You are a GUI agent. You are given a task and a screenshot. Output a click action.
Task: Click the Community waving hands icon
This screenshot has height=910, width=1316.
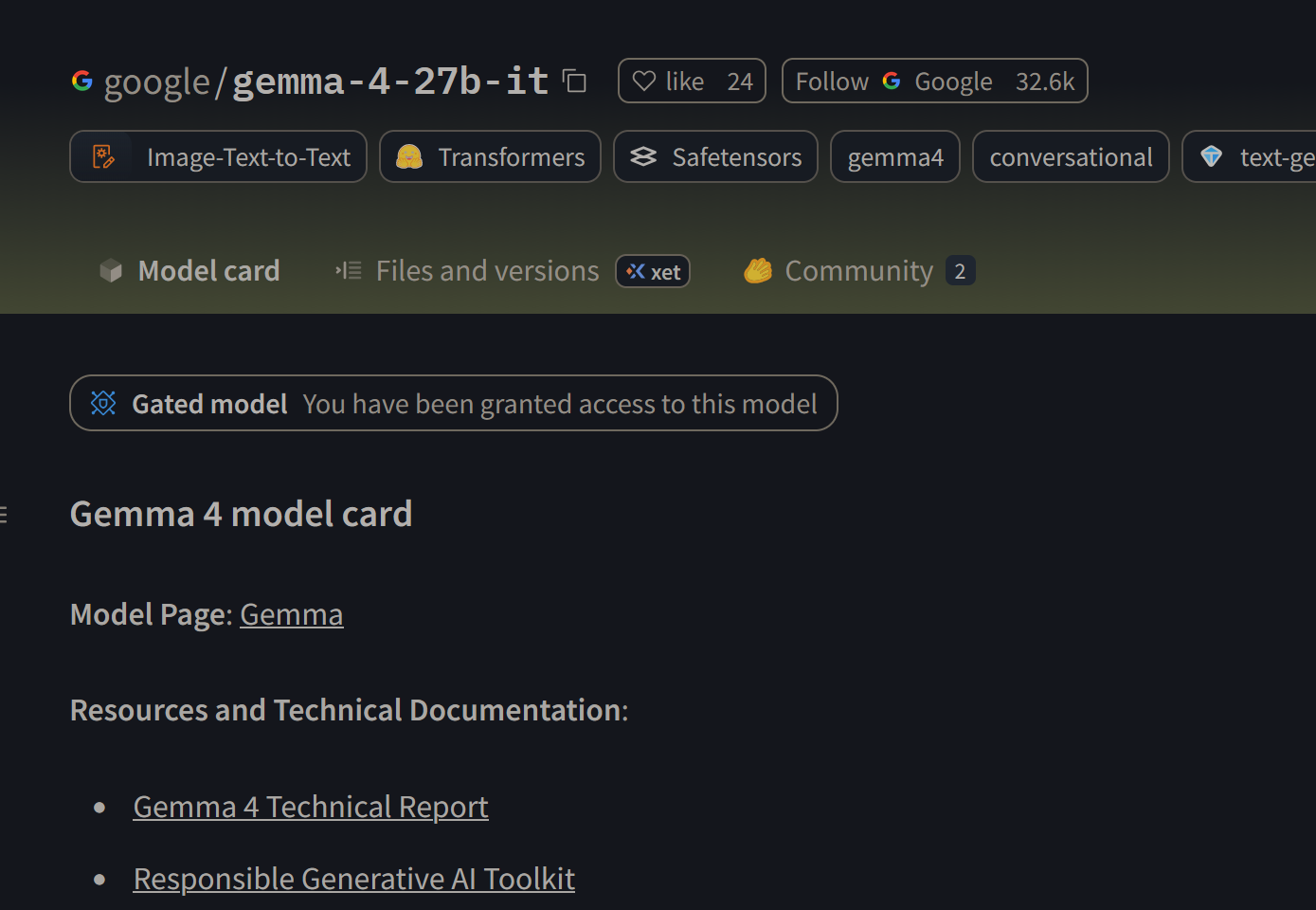[x=757, y=271]
